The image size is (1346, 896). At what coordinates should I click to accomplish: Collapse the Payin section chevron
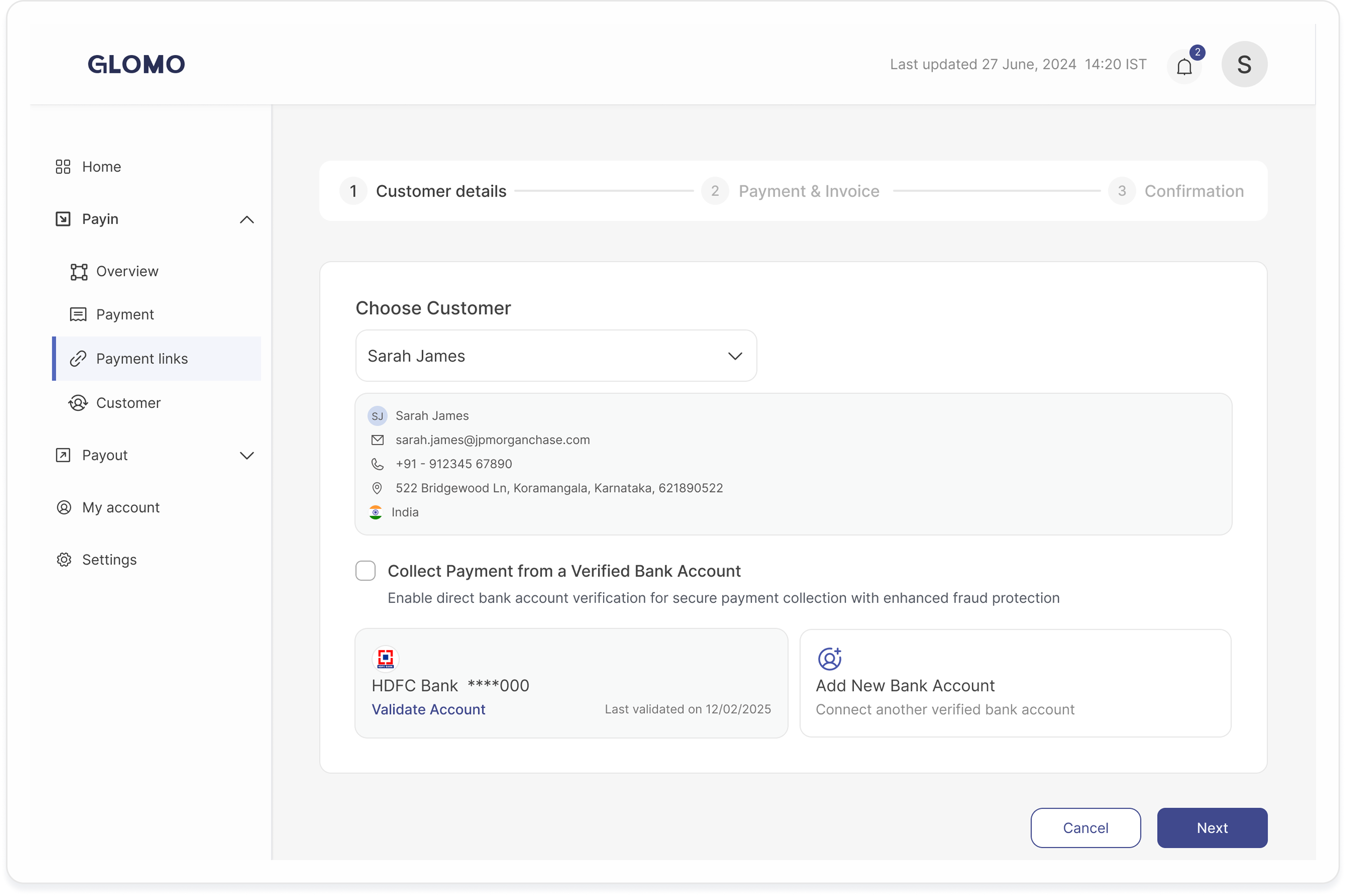point(247,220)
